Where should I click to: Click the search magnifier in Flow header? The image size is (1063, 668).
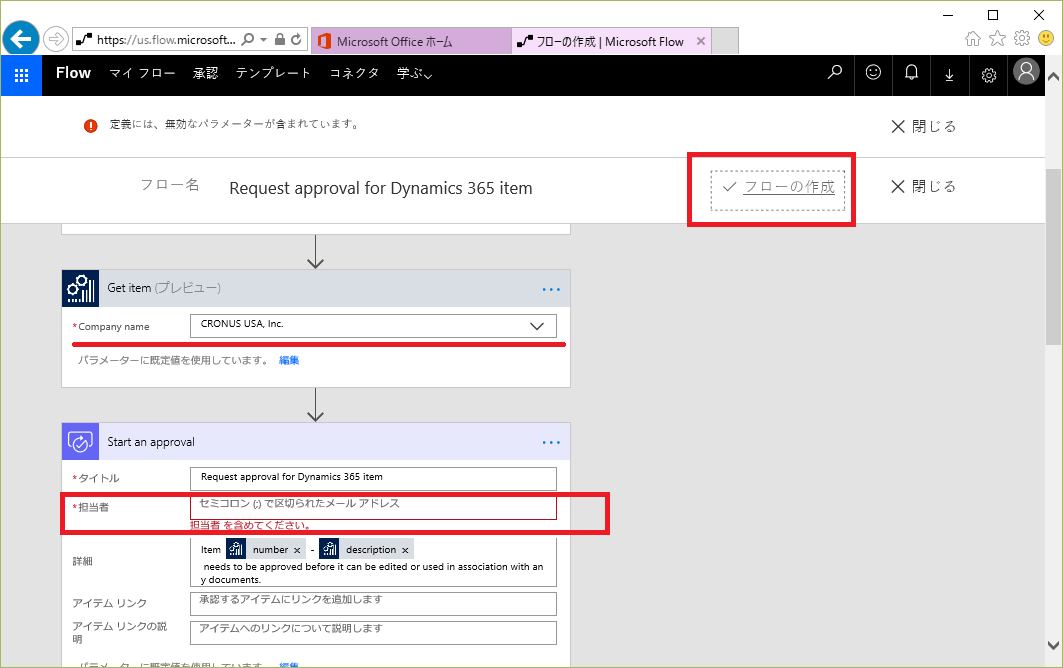(835, 73)
